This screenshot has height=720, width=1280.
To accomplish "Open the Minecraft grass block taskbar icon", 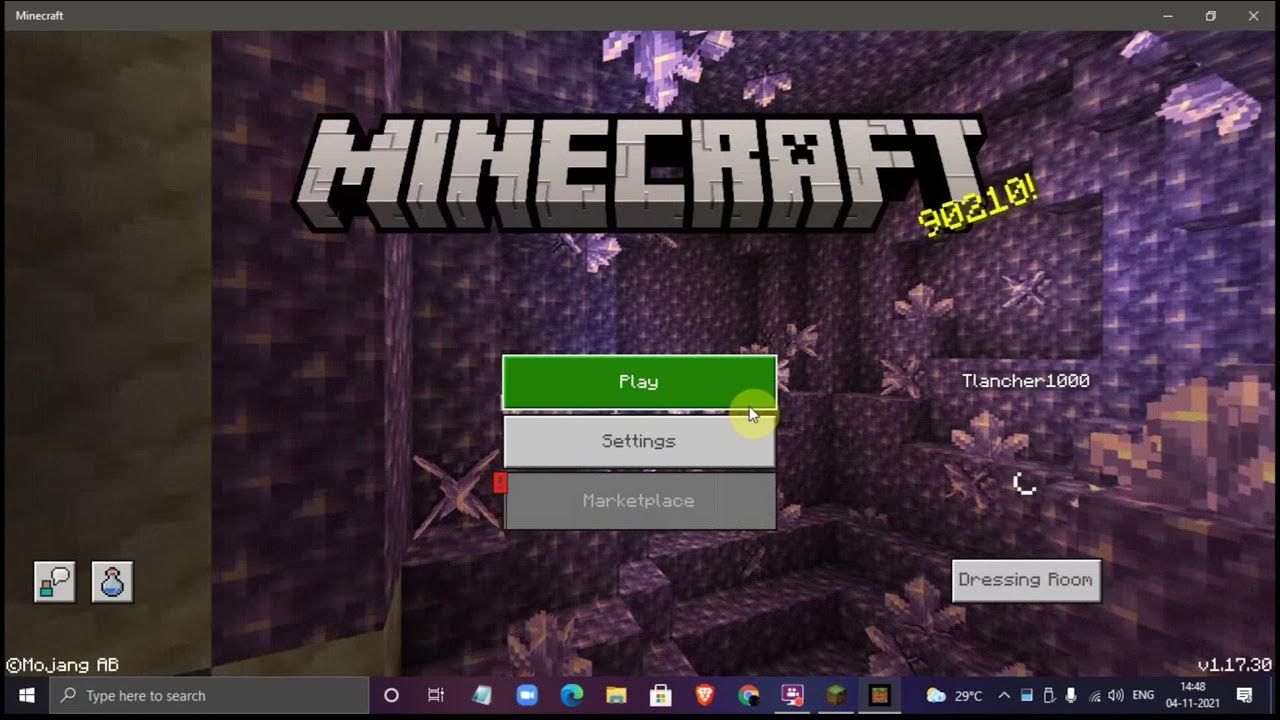I will point(836,695).
